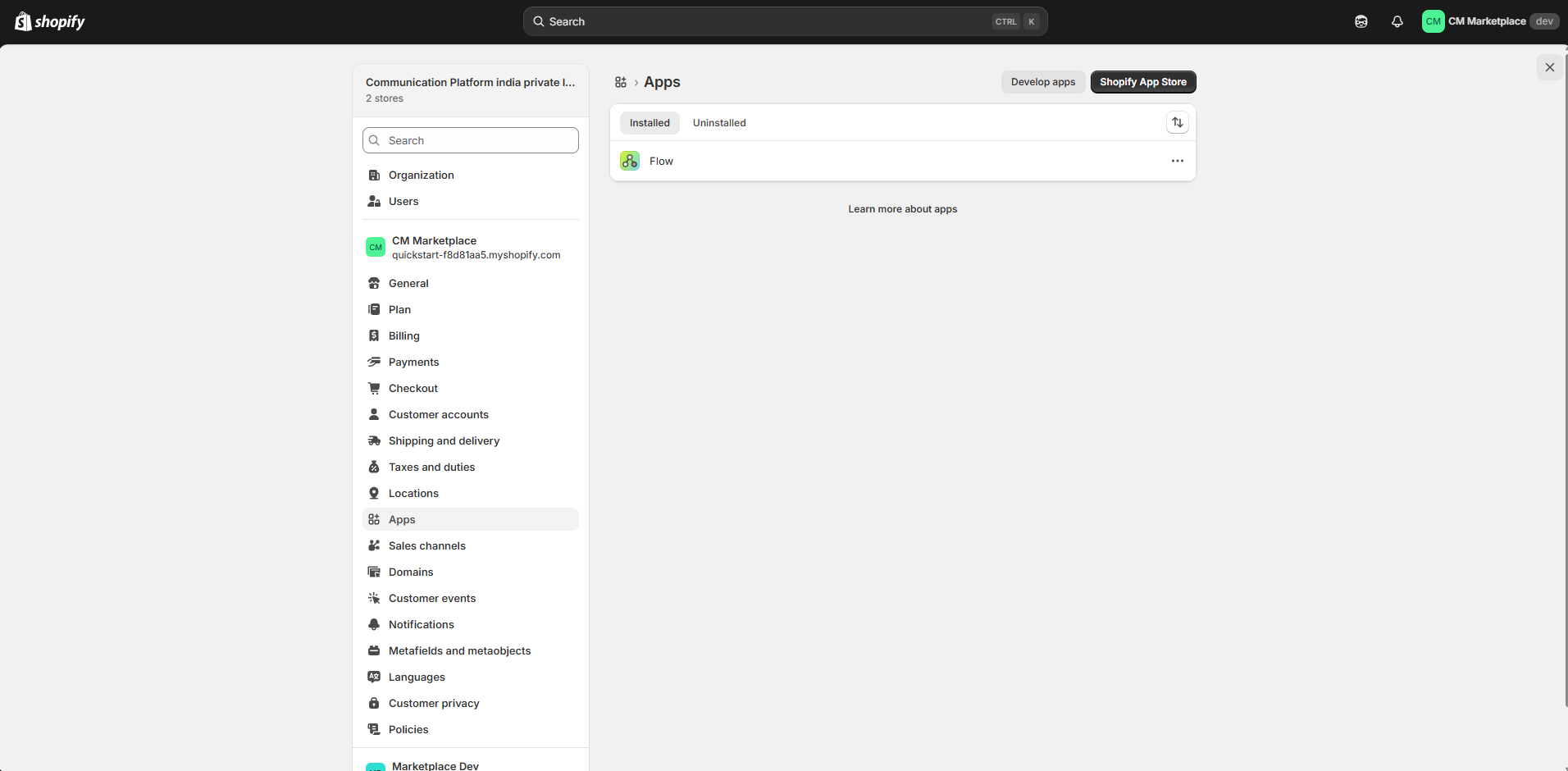Open the notifications bell icon
The height and width of the screenshot is (771, 1568).
tap(1397, 21)
